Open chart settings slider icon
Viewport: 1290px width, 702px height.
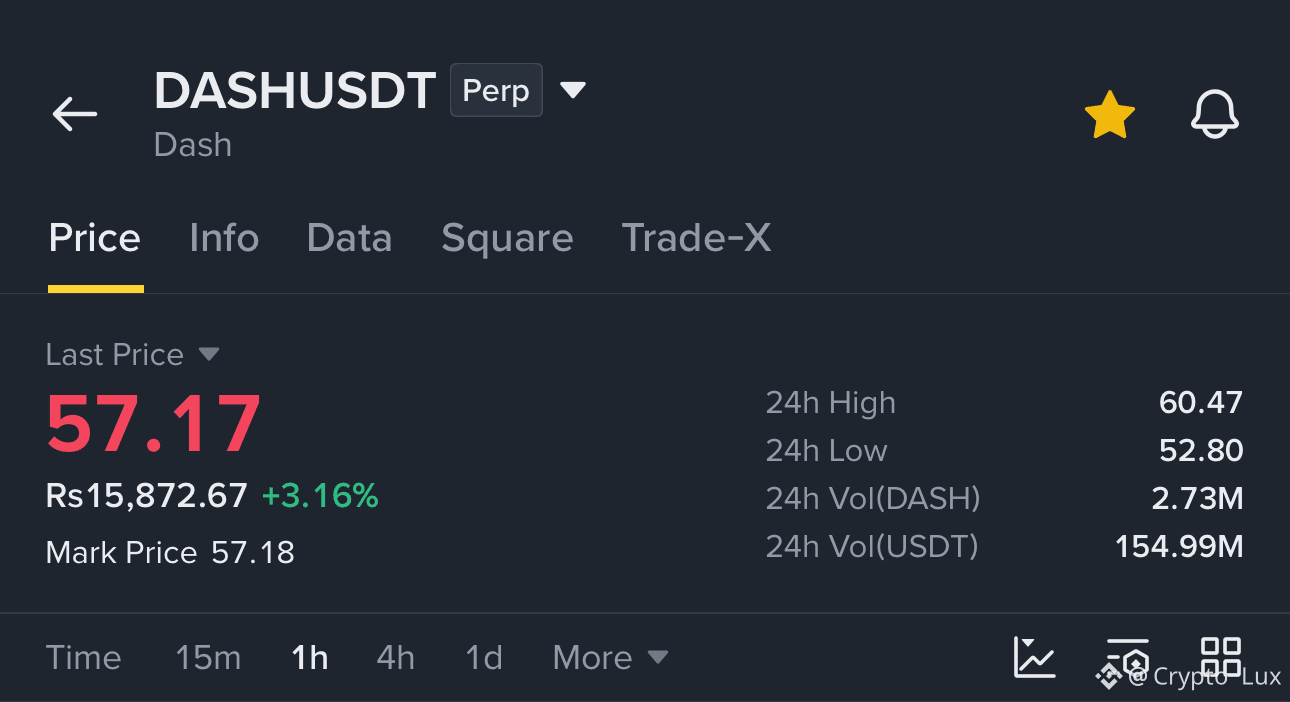click(1128, 657)
